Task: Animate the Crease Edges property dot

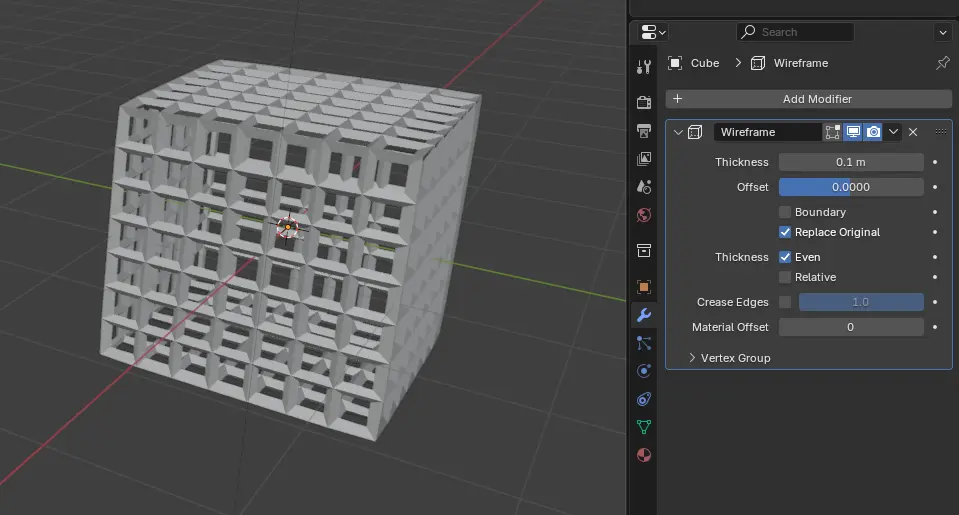Action: coord(935,302)
